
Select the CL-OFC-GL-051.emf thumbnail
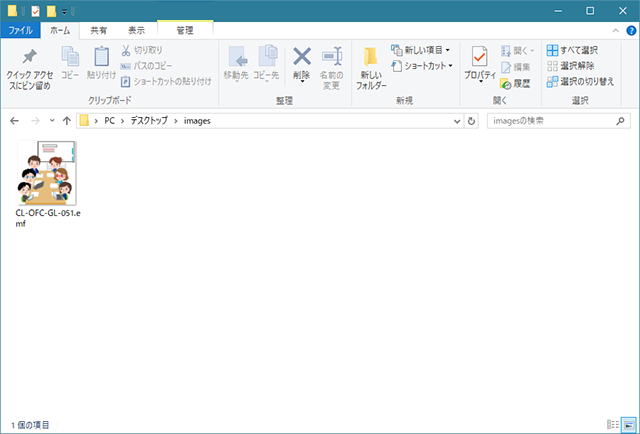(x=47, y=173)
